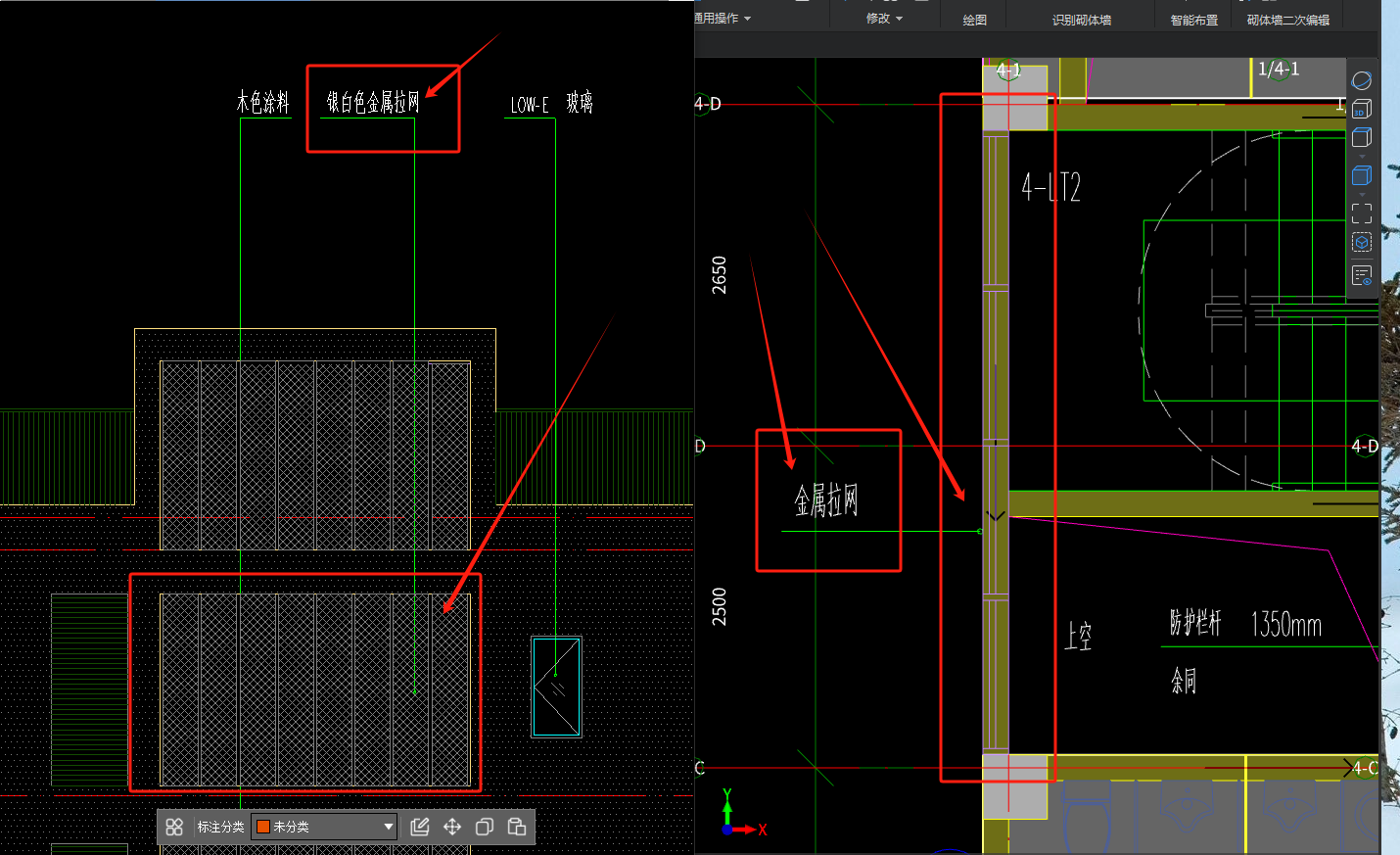Image resolution: width=1400 pixels, height=855 pixels.
Task: Click the orange color swatch beside 未分类
Action: tap(262, 827)
